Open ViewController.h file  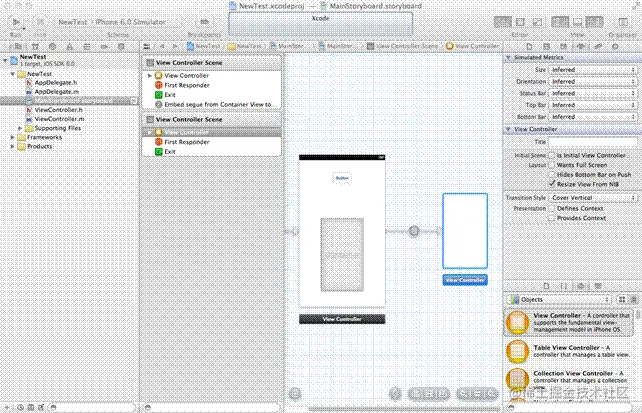tap(59, 110)
